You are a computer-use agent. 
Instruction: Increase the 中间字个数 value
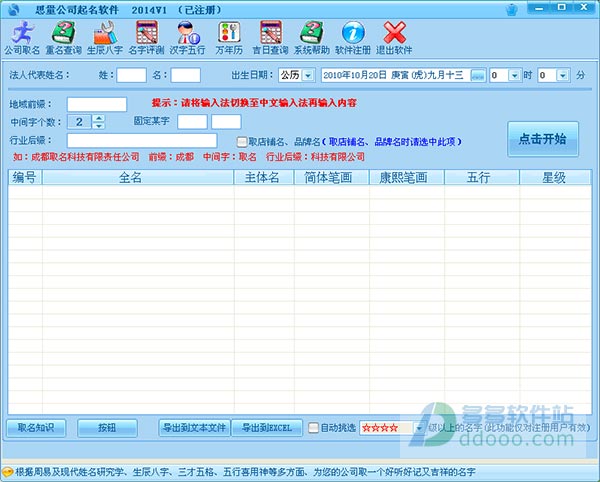click(x=99, y=118)
